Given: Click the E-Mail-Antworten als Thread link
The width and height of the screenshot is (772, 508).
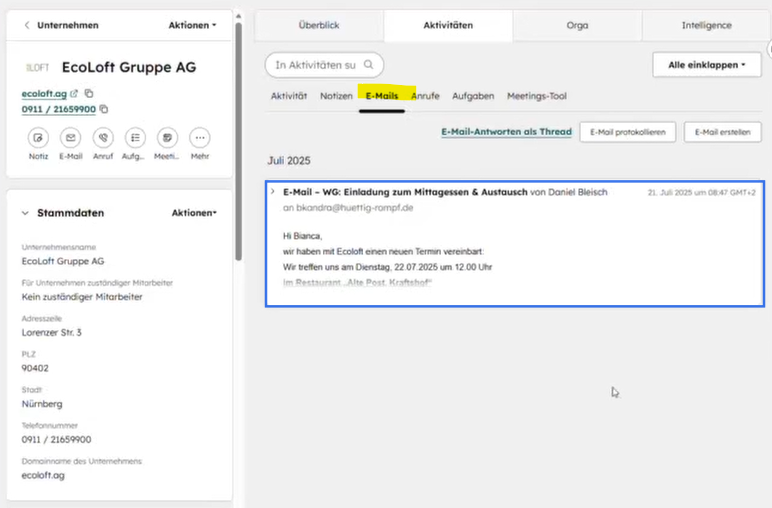Looking at the screenshot, I should coord(506,132).
